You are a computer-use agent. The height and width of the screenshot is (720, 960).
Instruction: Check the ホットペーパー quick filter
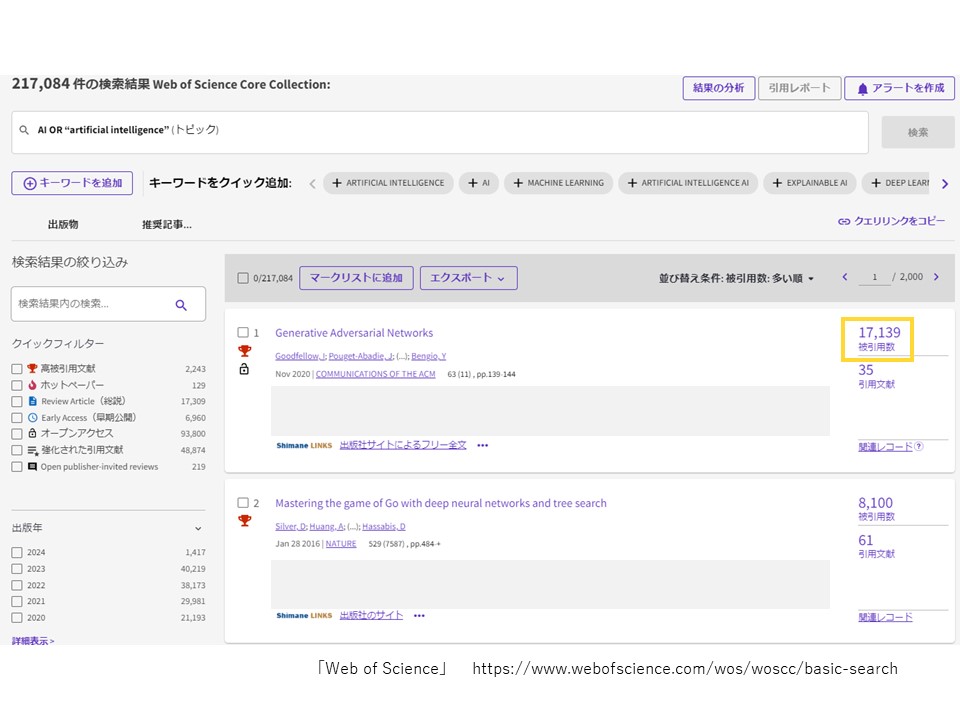17,385
